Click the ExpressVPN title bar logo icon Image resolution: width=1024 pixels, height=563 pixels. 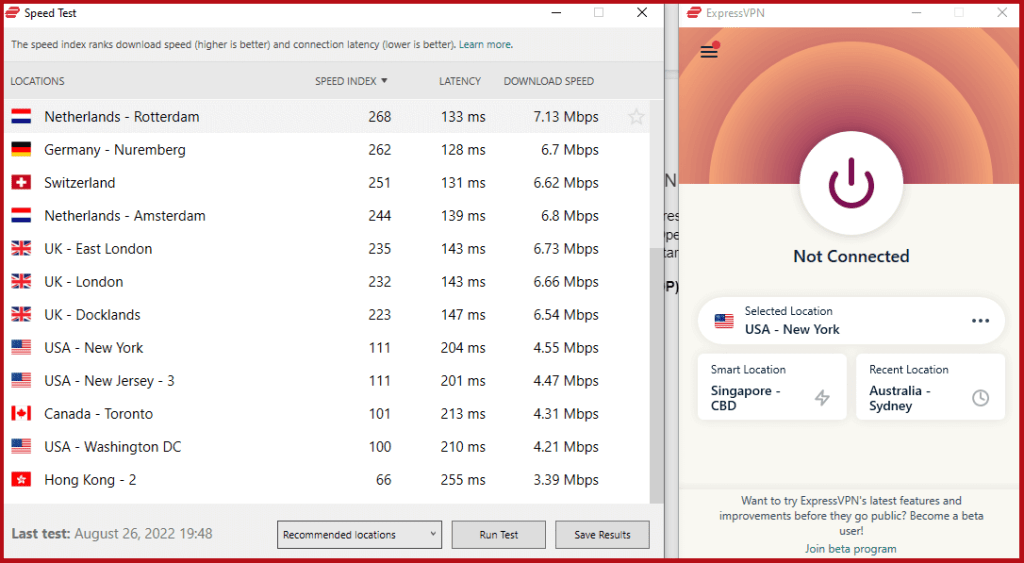pos(694,12)
